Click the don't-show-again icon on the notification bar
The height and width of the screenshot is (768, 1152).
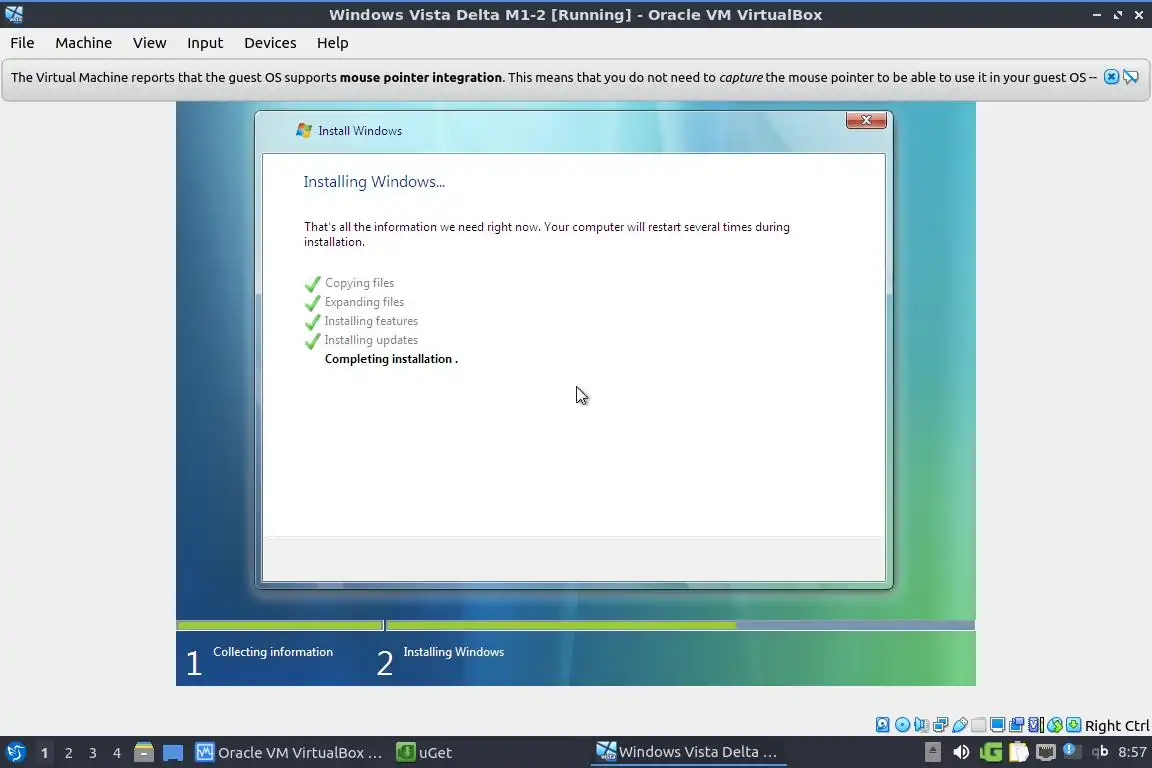pyautogui.click(x=1131, y=76)
